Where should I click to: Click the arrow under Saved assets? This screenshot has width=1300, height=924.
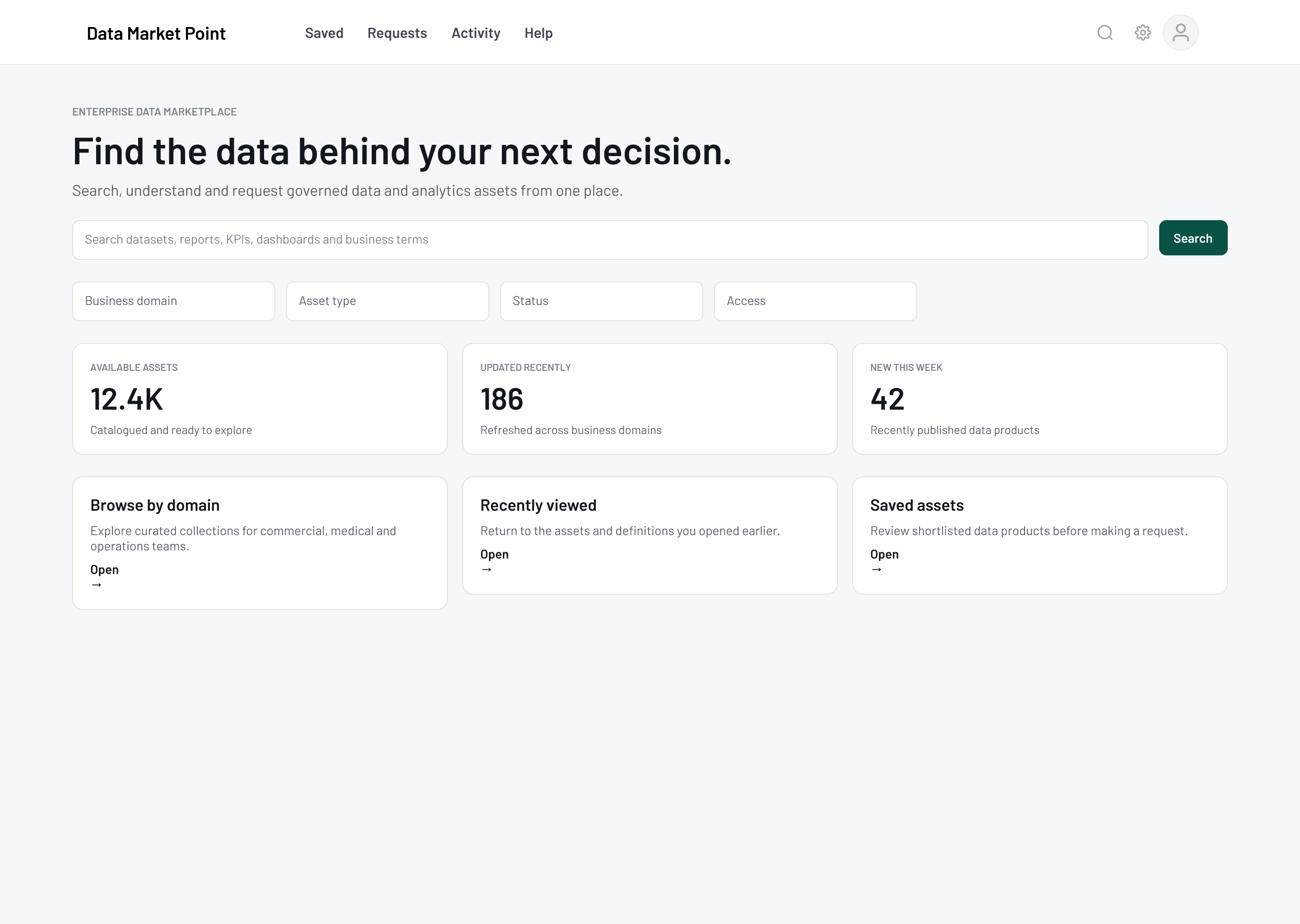[877, 569]
